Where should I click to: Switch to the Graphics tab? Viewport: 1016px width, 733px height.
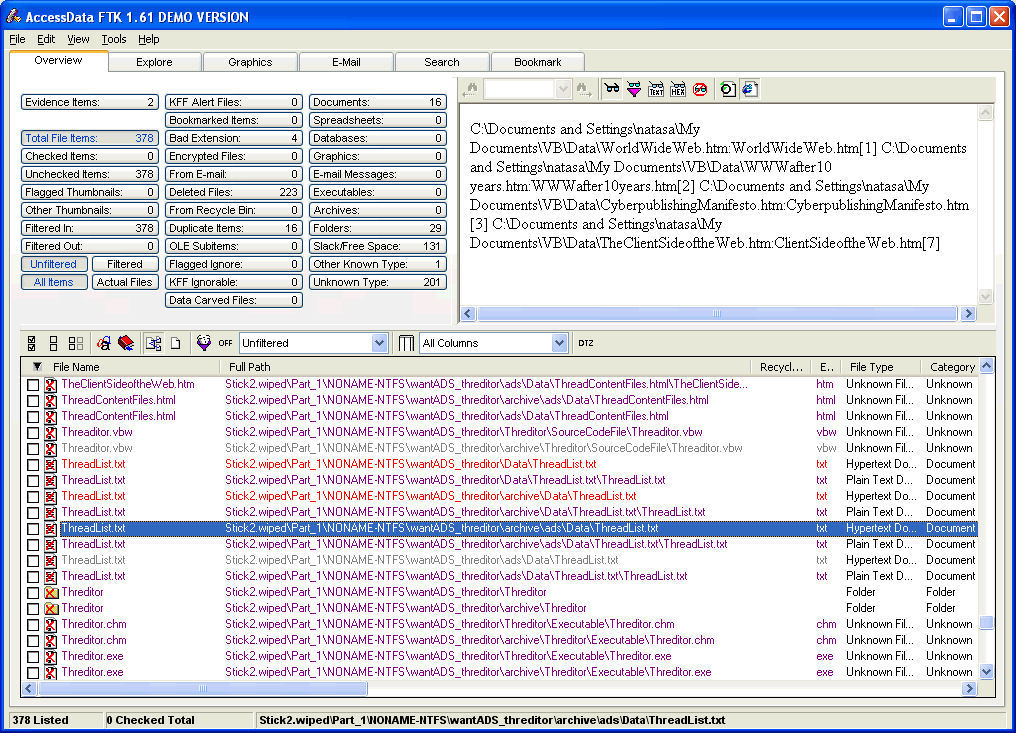pos(250,62)
